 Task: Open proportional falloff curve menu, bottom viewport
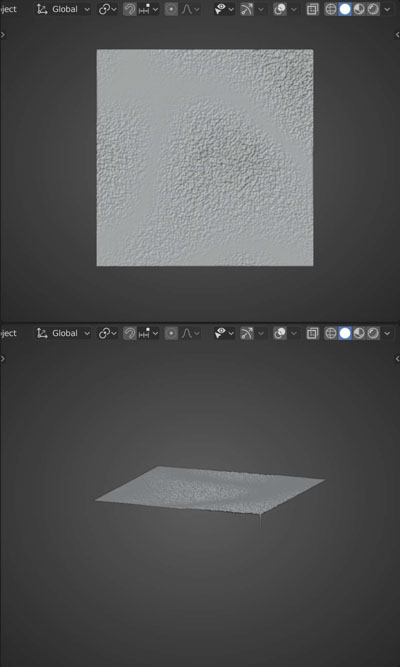(x=190, y=333)
